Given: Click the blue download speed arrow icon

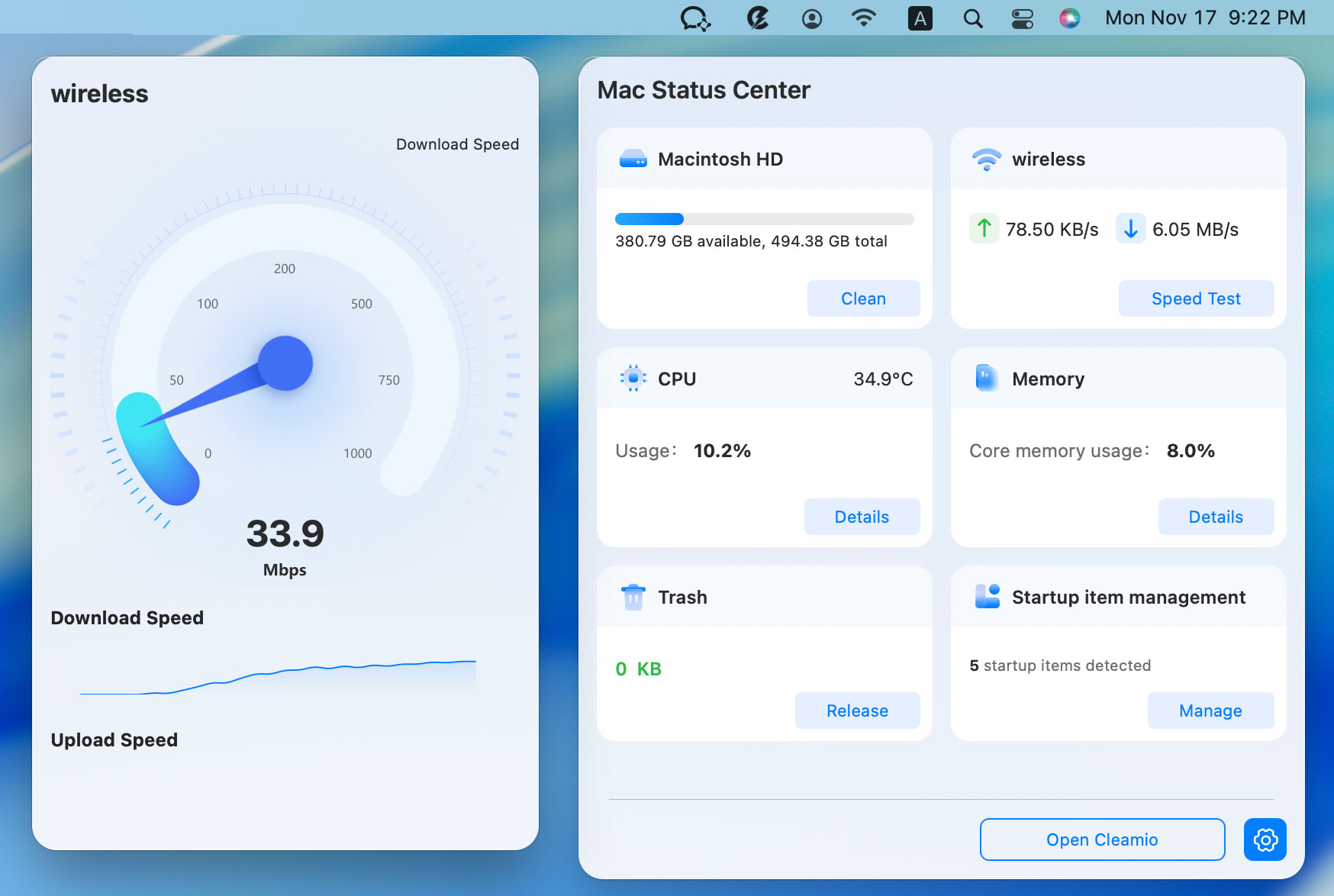Looking at the screenshot, I should click(x=1131, y=228).
